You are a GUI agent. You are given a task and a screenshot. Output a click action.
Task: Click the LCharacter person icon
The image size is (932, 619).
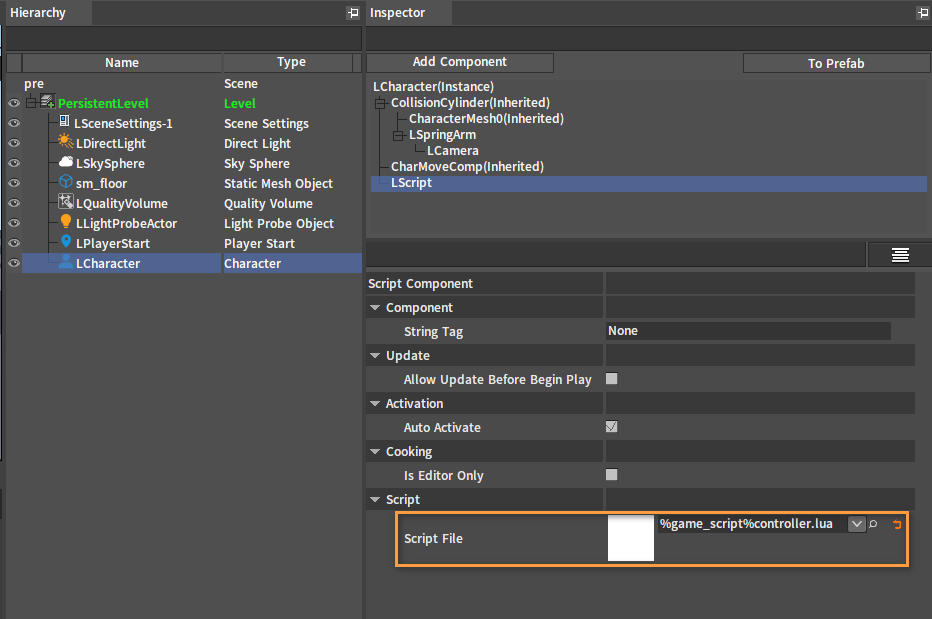click(x=66, y=262)
